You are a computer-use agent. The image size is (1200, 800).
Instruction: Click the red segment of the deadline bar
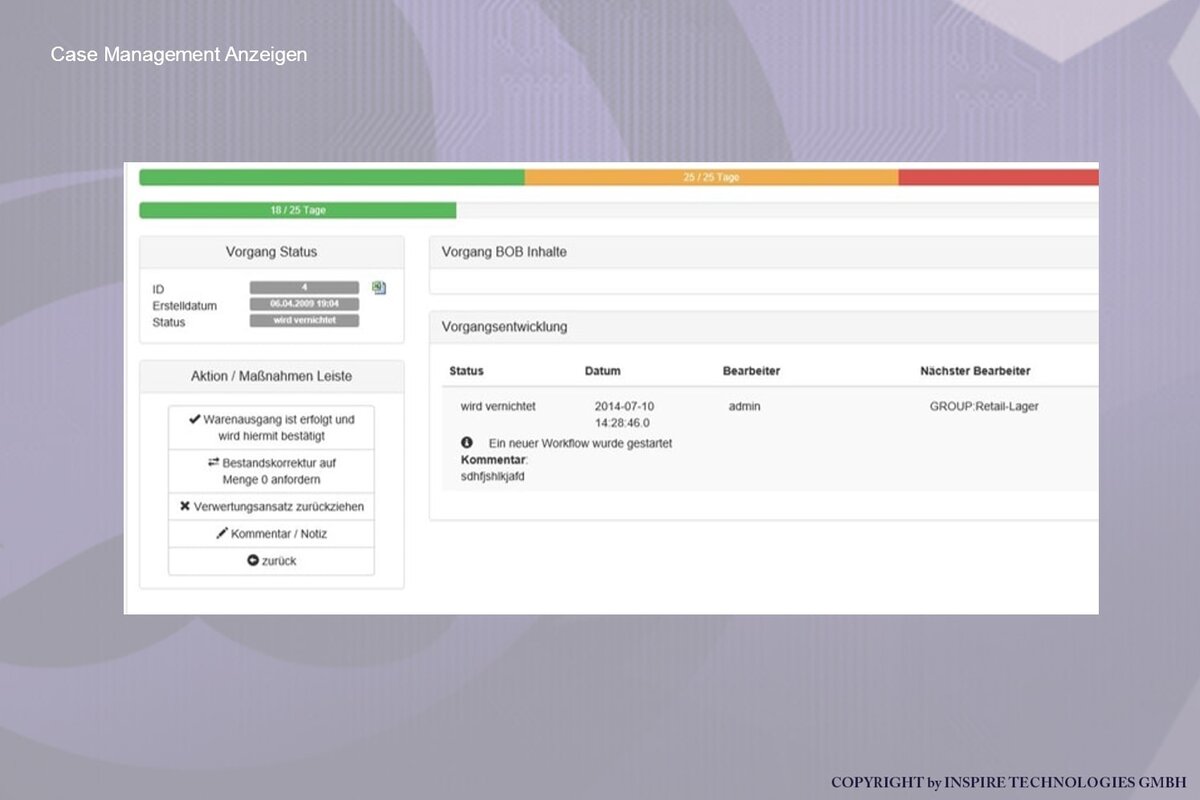[998, 177]
